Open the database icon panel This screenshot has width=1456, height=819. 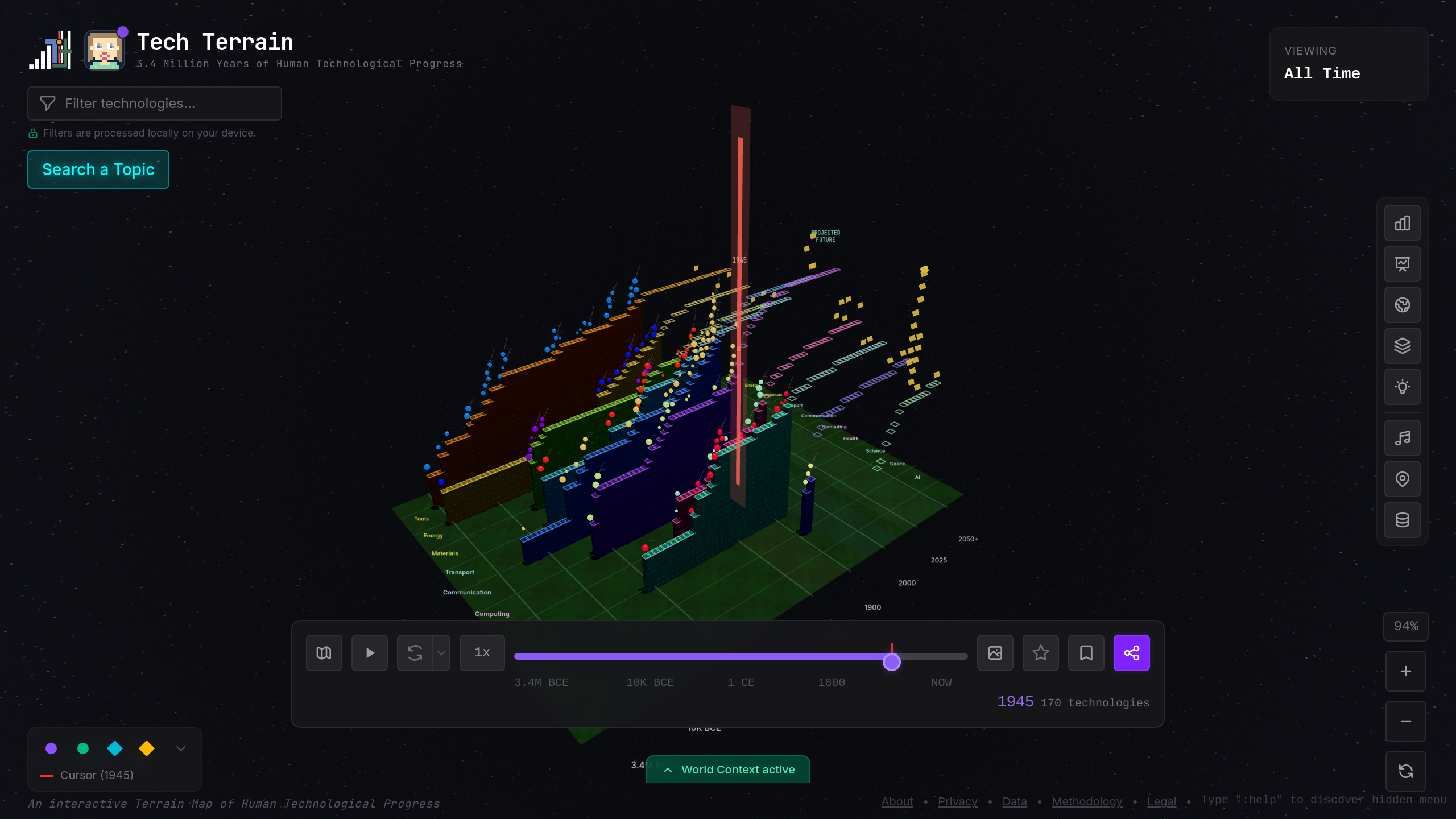tap(1402, 520)
